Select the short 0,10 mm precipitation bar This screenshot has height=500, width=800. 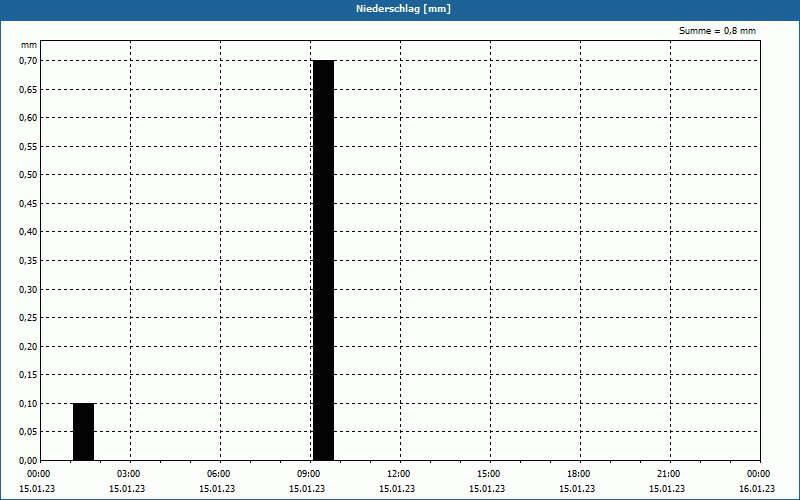click(84, 432)
